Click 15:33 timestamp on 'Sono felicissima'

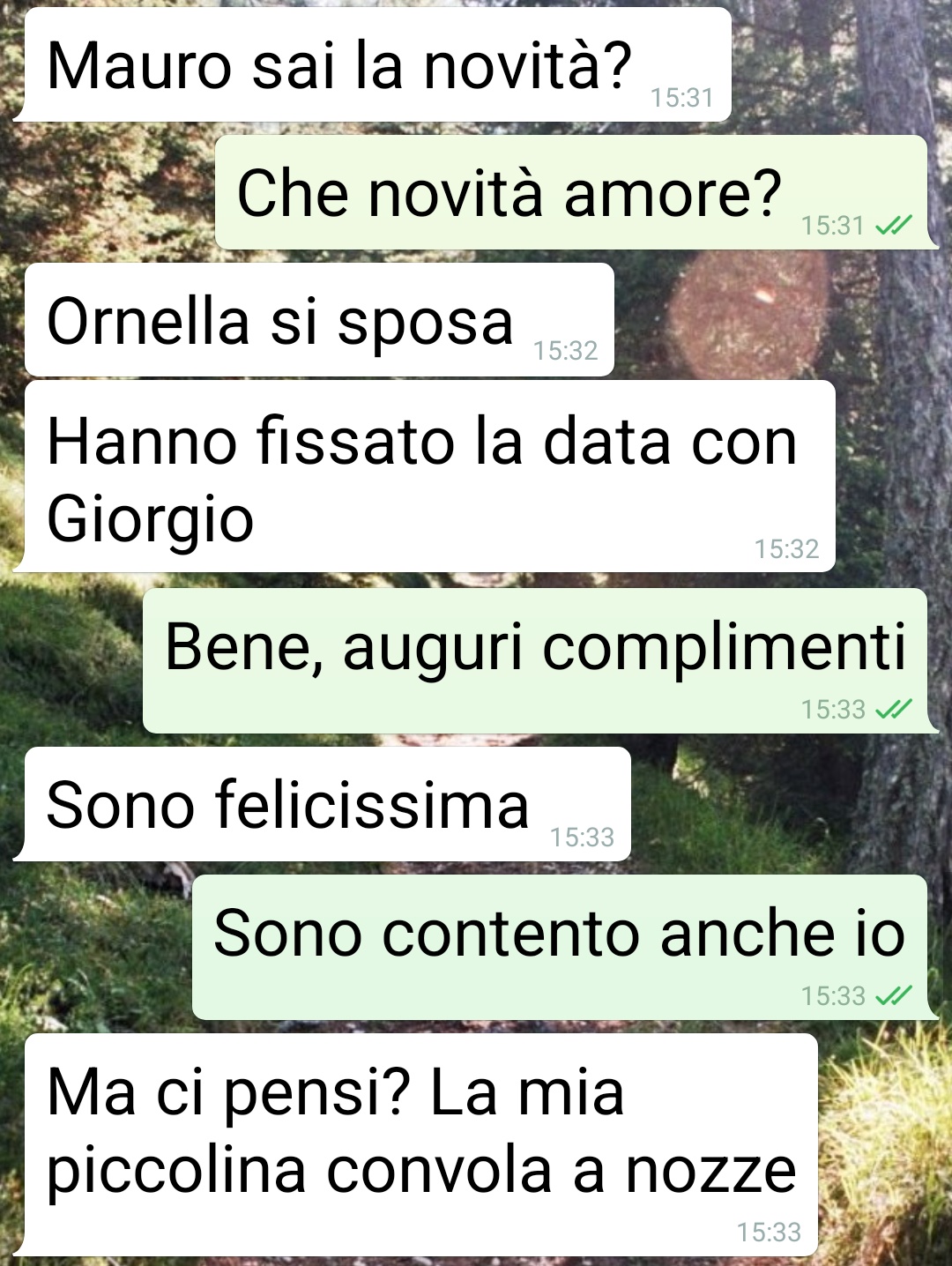pos(582,837)
